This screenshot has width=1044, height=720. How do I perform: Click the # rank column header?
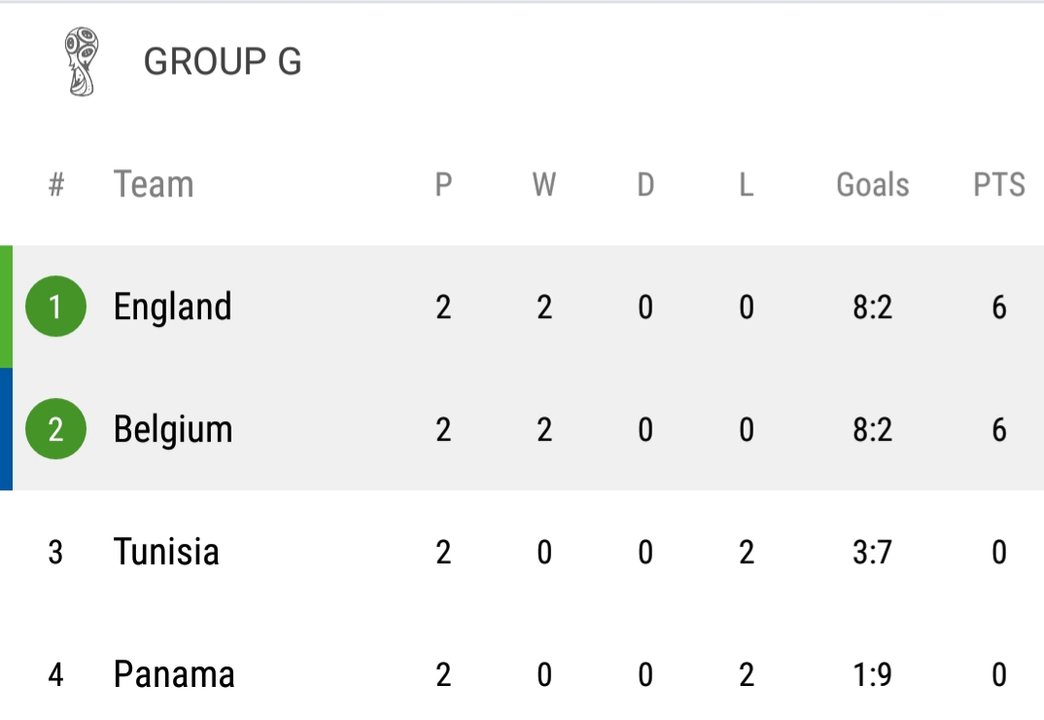[x=57, y=184]
